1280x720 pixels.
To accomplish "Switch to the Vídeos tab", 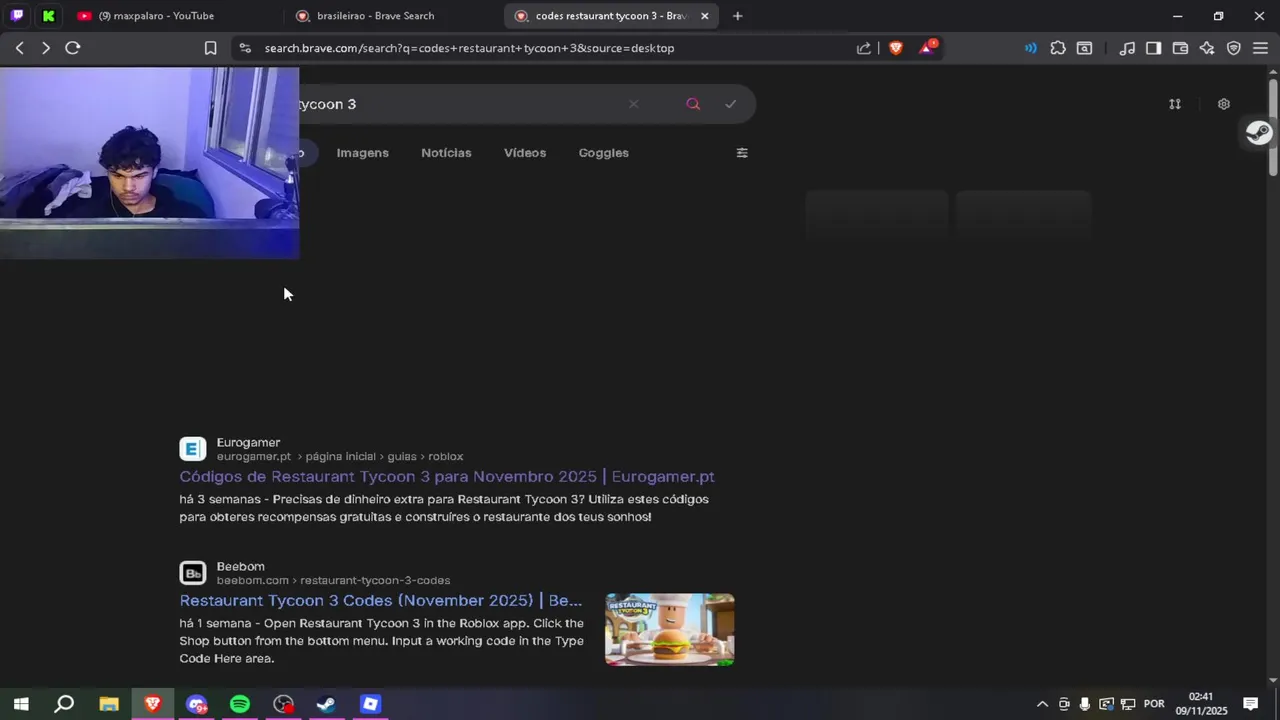I will click(x=525, y=153).
